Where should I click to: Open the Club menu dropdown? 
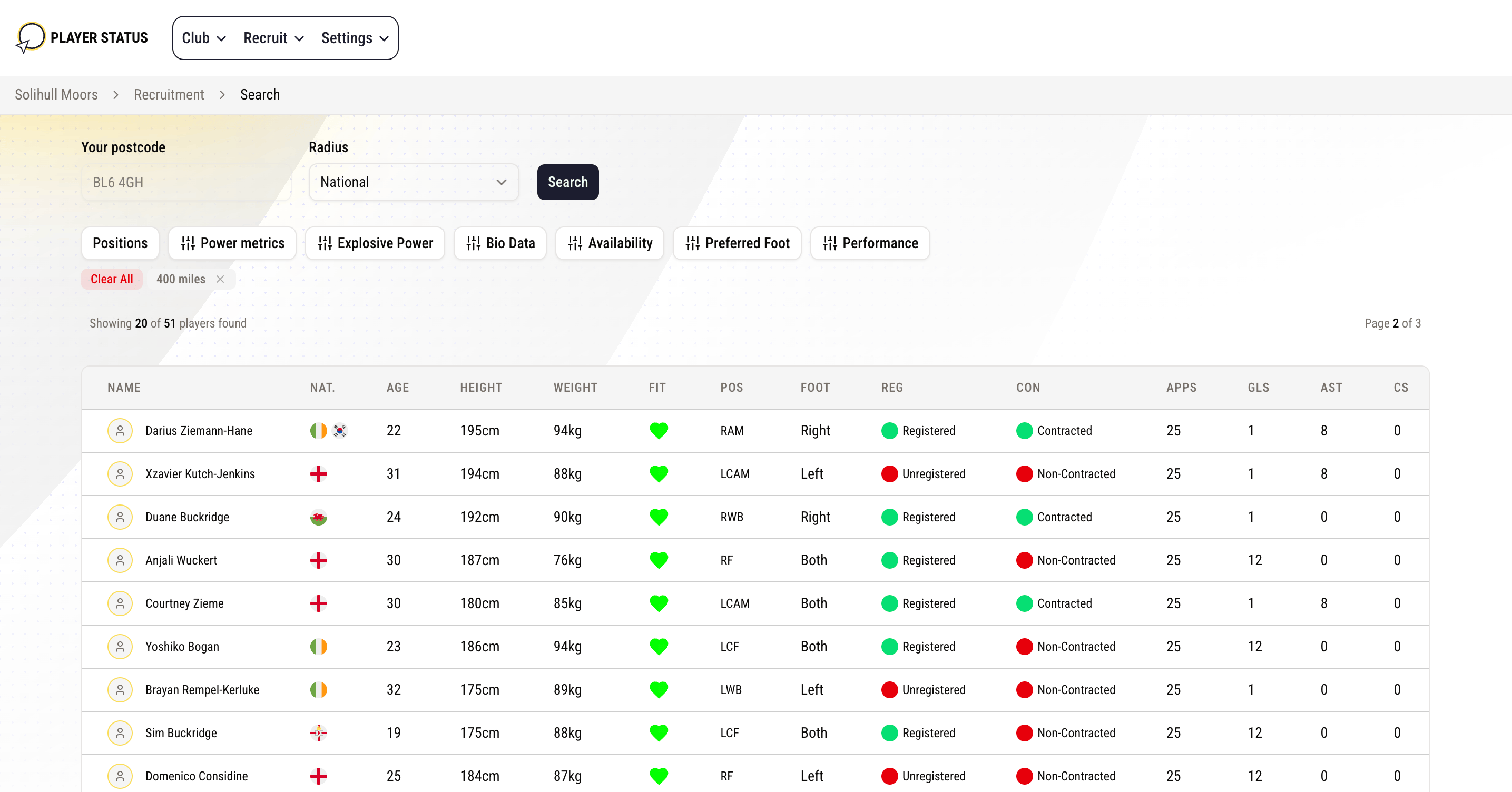[x=204, y=38]
